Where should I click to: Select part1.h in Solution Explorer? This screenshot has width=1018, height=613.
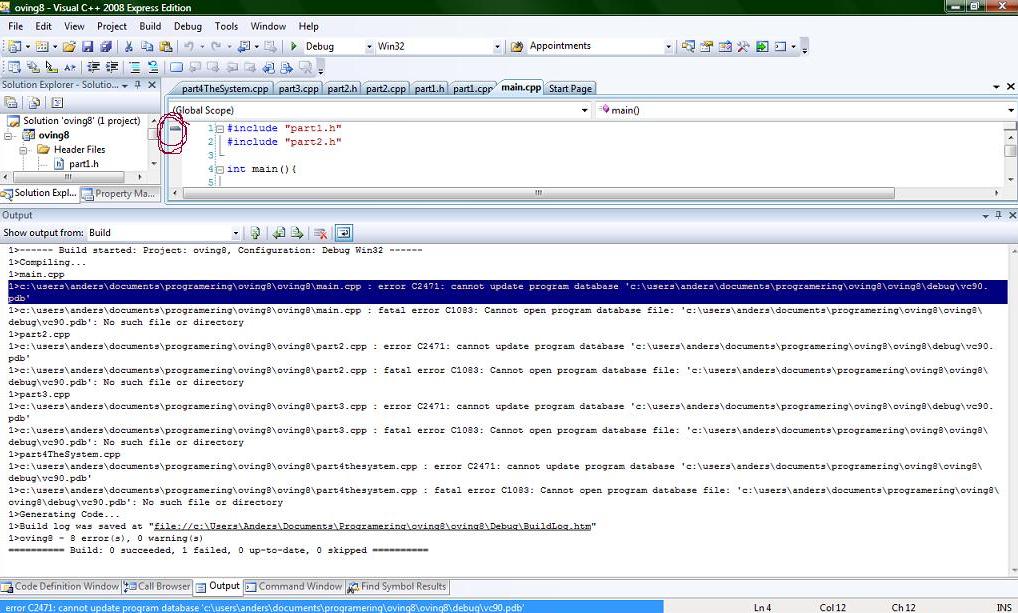click(83, 164)
